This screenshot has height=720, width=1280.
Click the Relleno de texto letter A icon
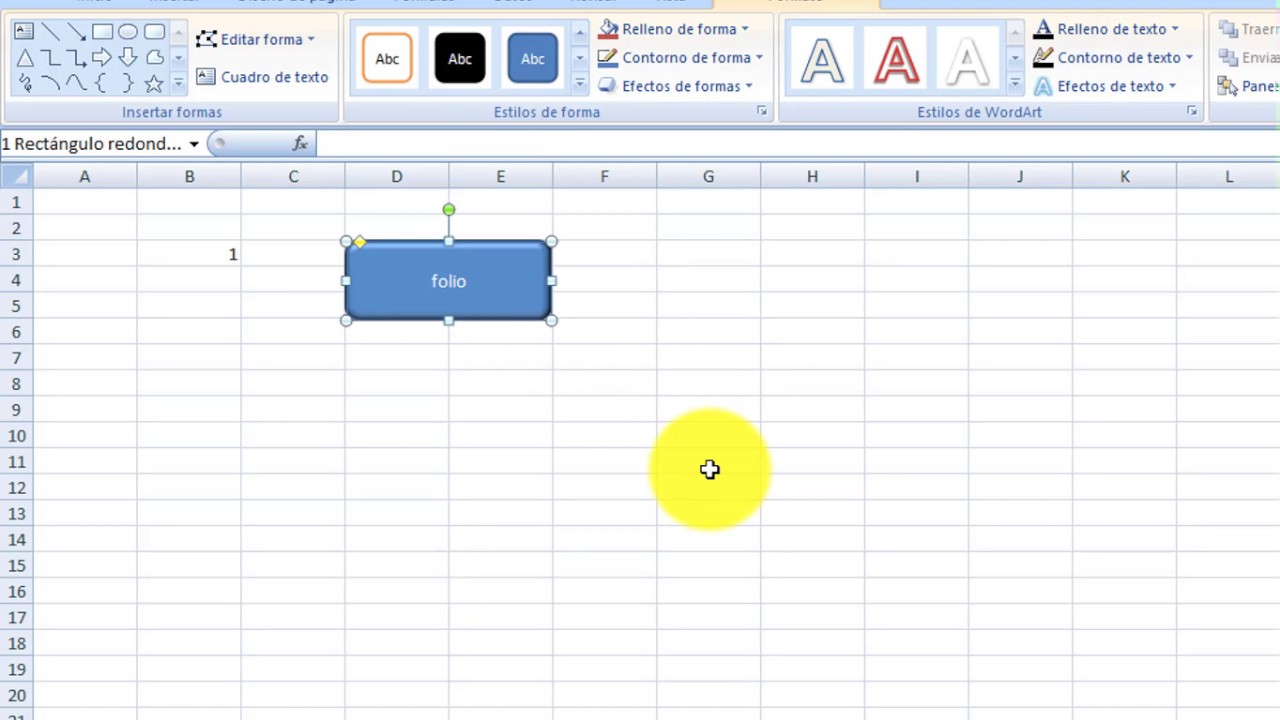pyautogui.click(x=1043, y=29)
